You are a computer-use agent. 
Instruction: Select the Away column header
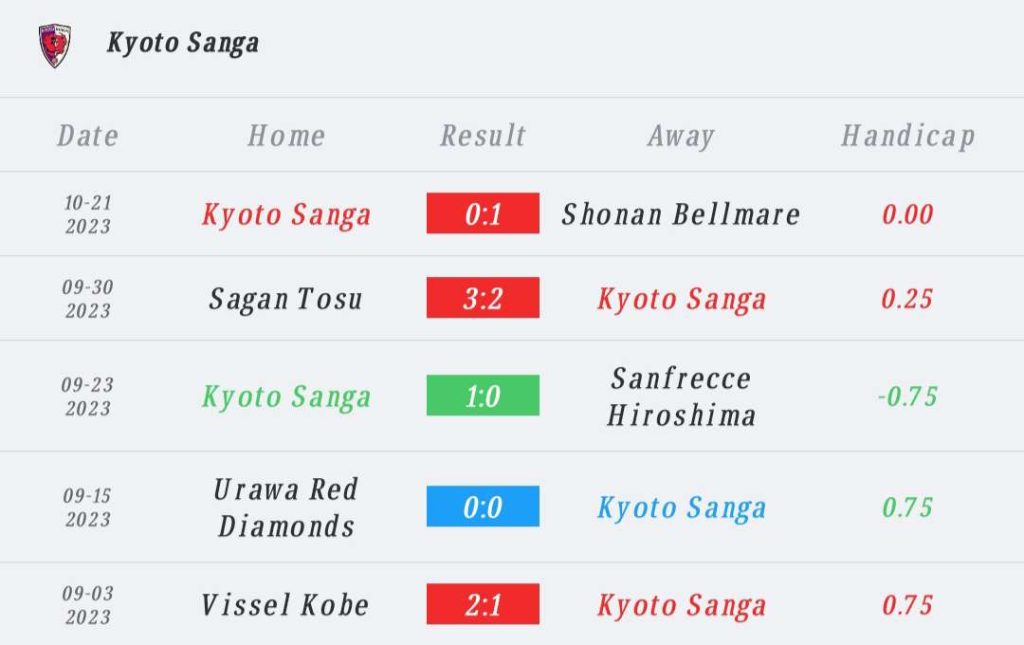[681, 136]
